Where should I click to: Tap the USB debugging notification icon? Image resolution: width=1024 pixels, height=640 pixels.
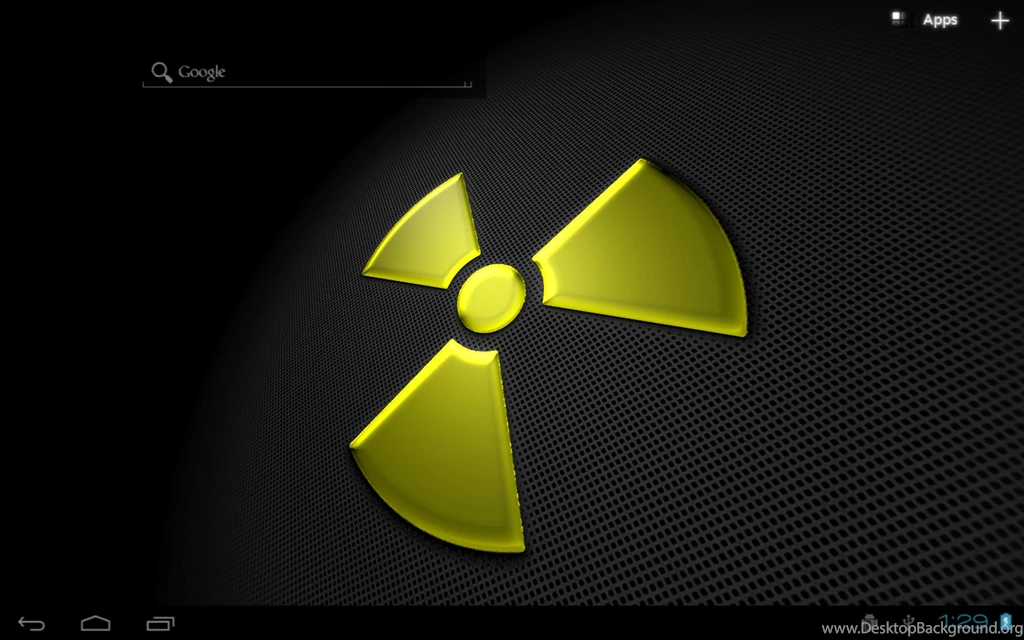coord(869,620)
